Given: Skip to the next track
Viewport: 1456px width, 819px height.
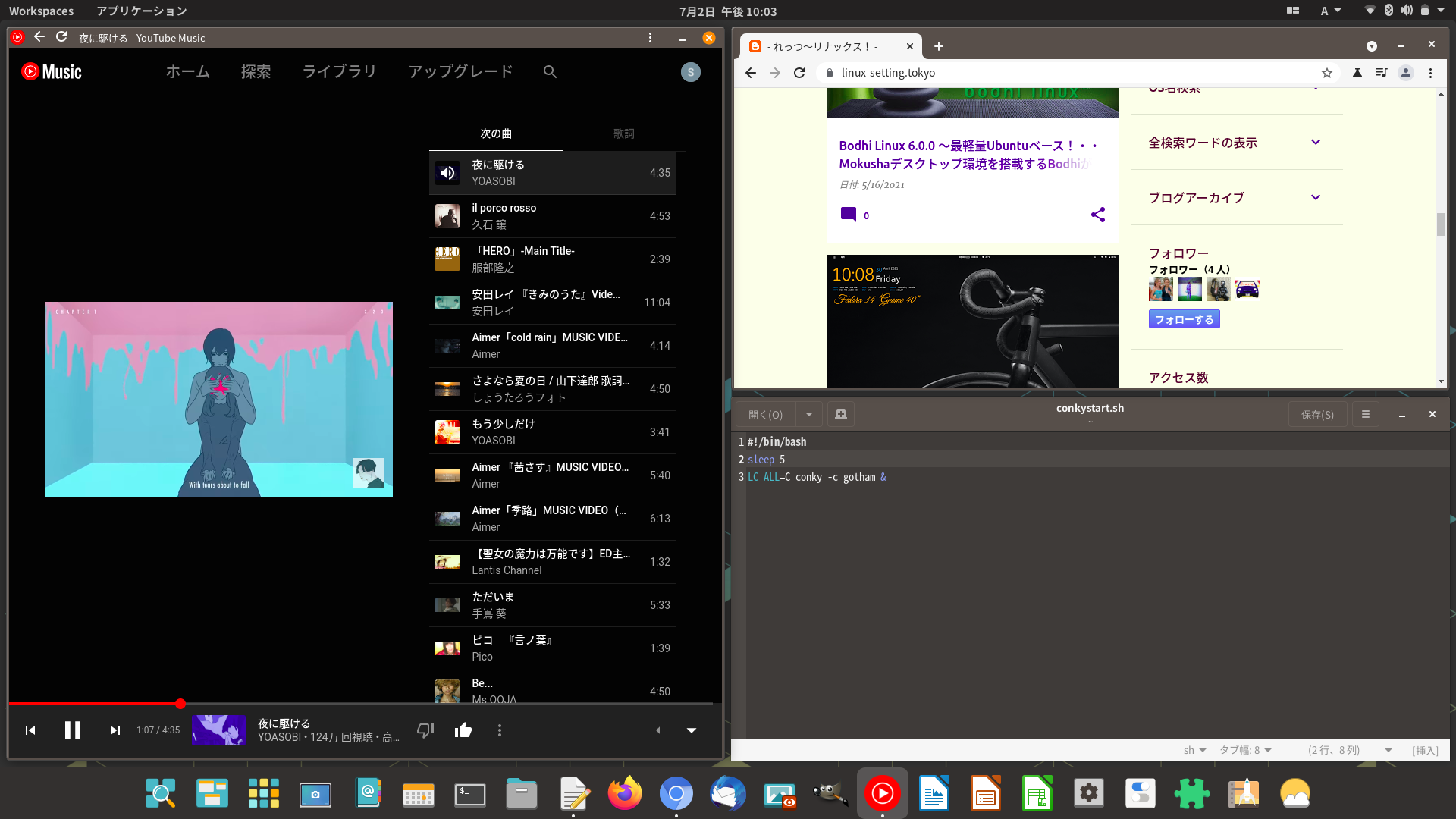Looking at the screenshot, I should [115, 730].
